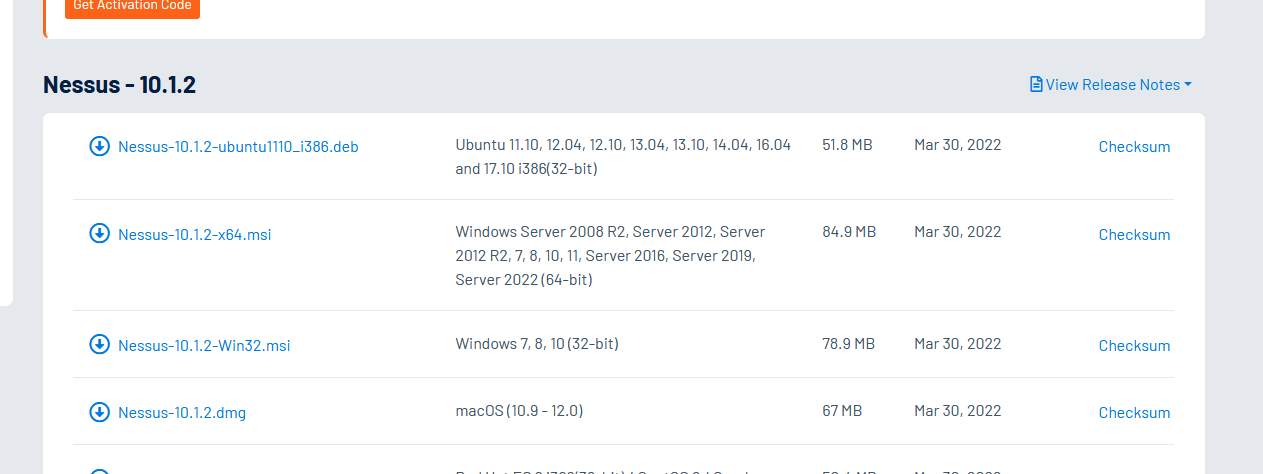Select Mar 30, 2022 date in Win32.msi row
The height and width of the screenshot is (474, 1263).
click(957, 344)
